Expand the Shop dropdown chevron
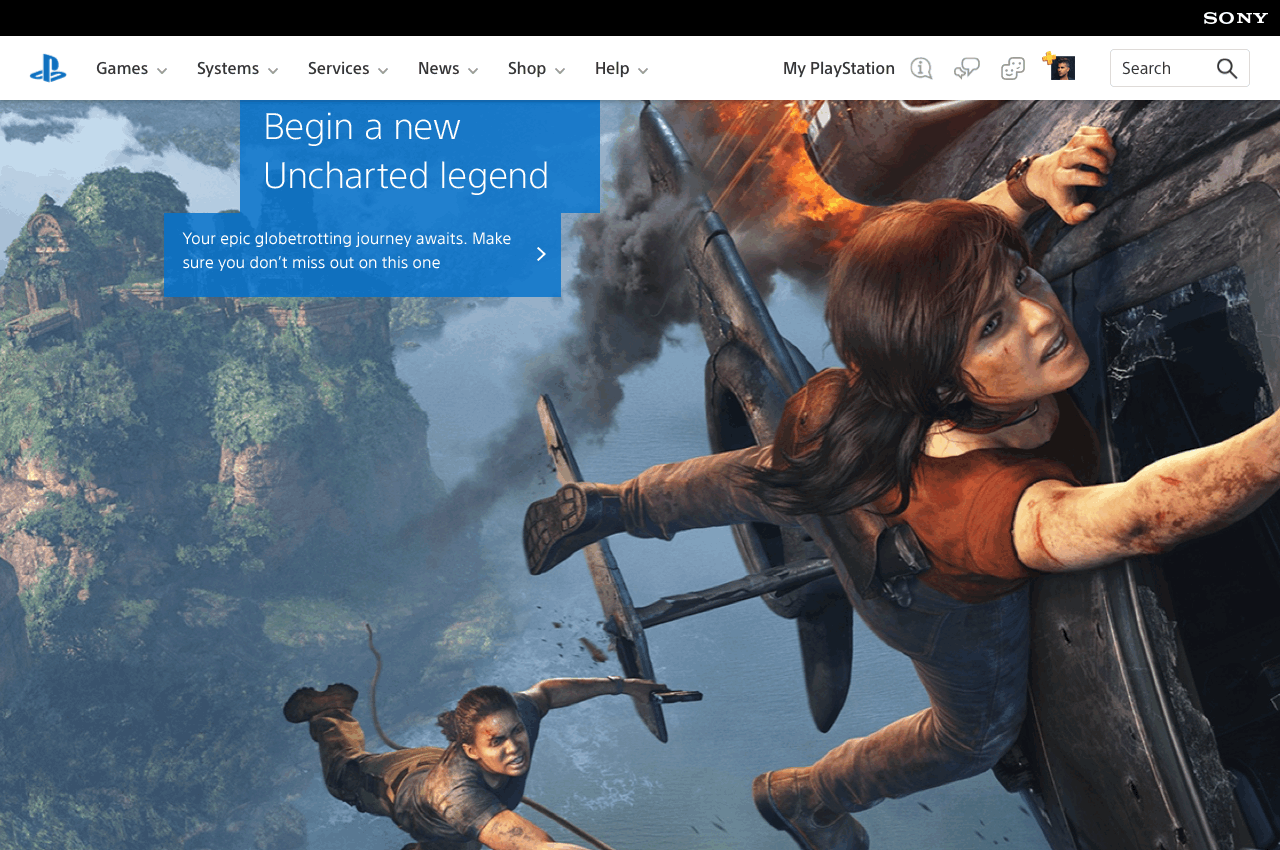1280x850 pixels. (x=560, y=70)
